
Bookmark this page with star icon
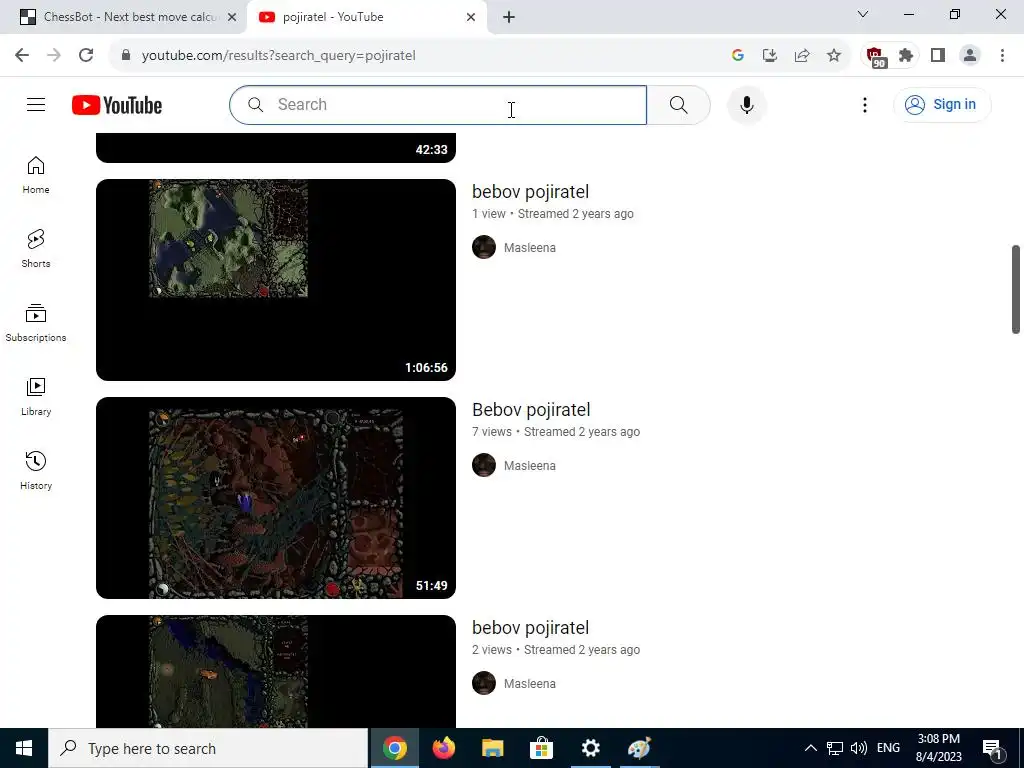click(x=834, y=56)
